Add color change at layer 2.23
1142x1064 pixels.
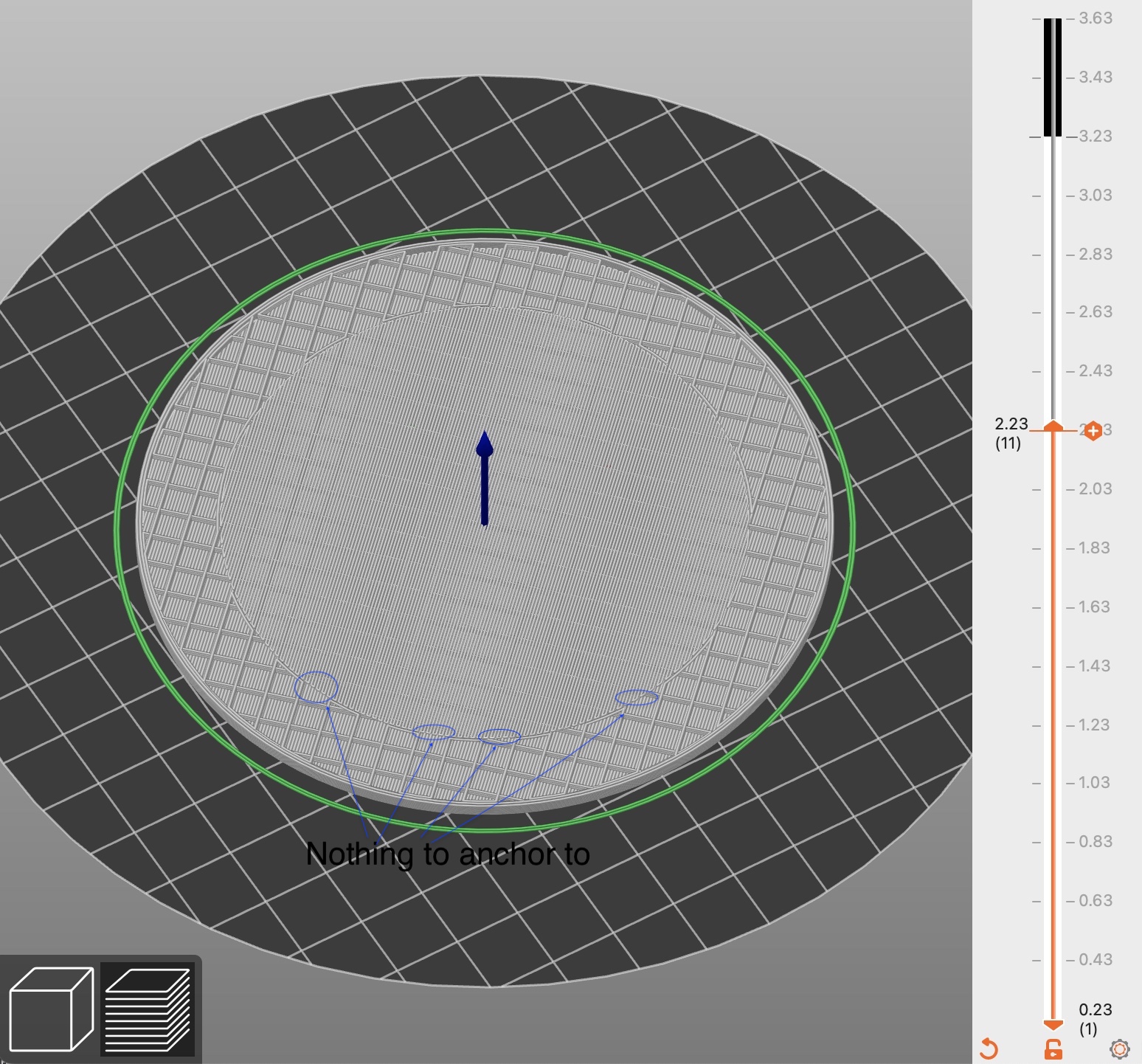[1093, 431]
